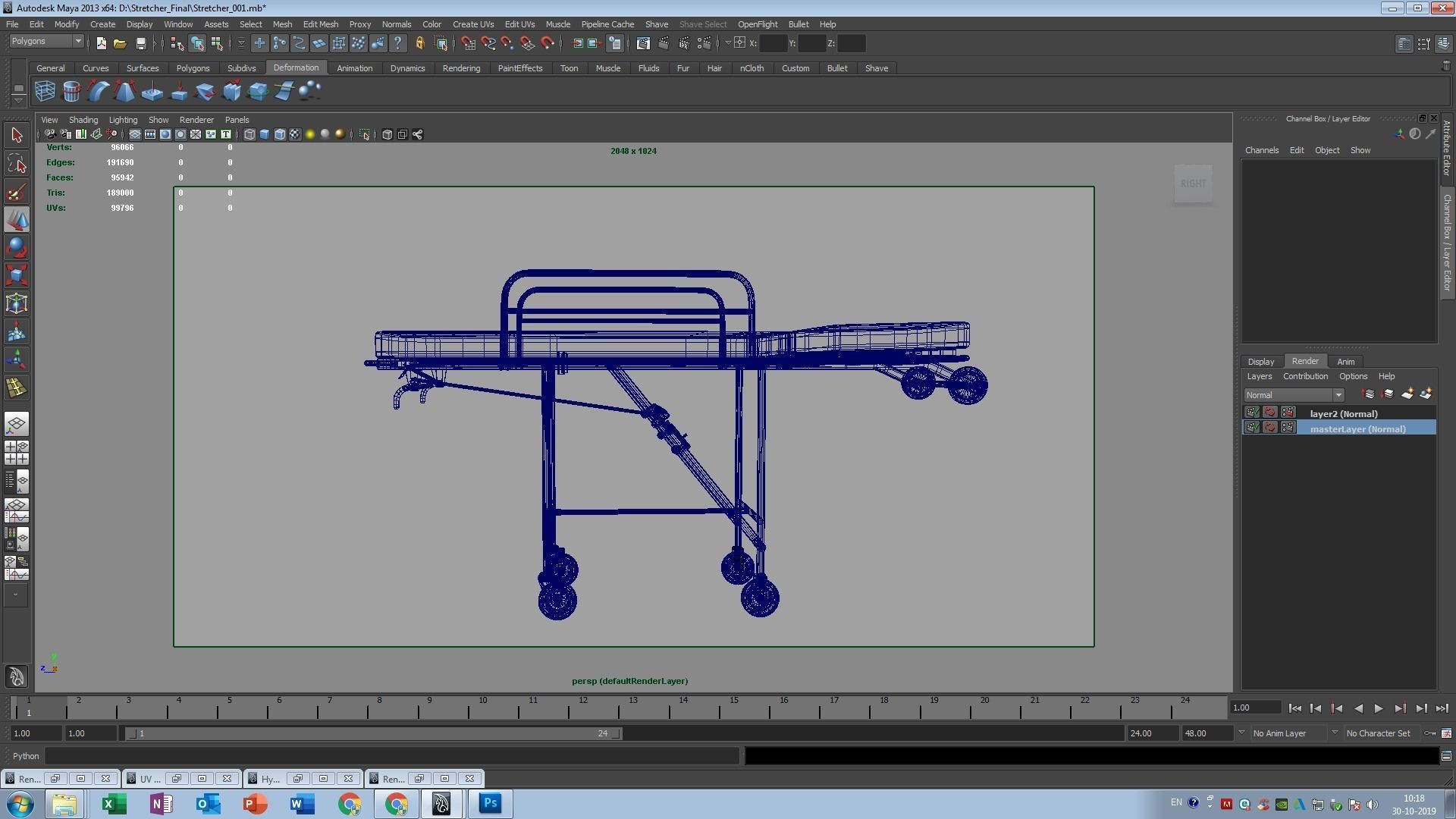Open the Render View clapperboard icon
This screenshot has height=819, width=1456.
[x=643, y=43]
